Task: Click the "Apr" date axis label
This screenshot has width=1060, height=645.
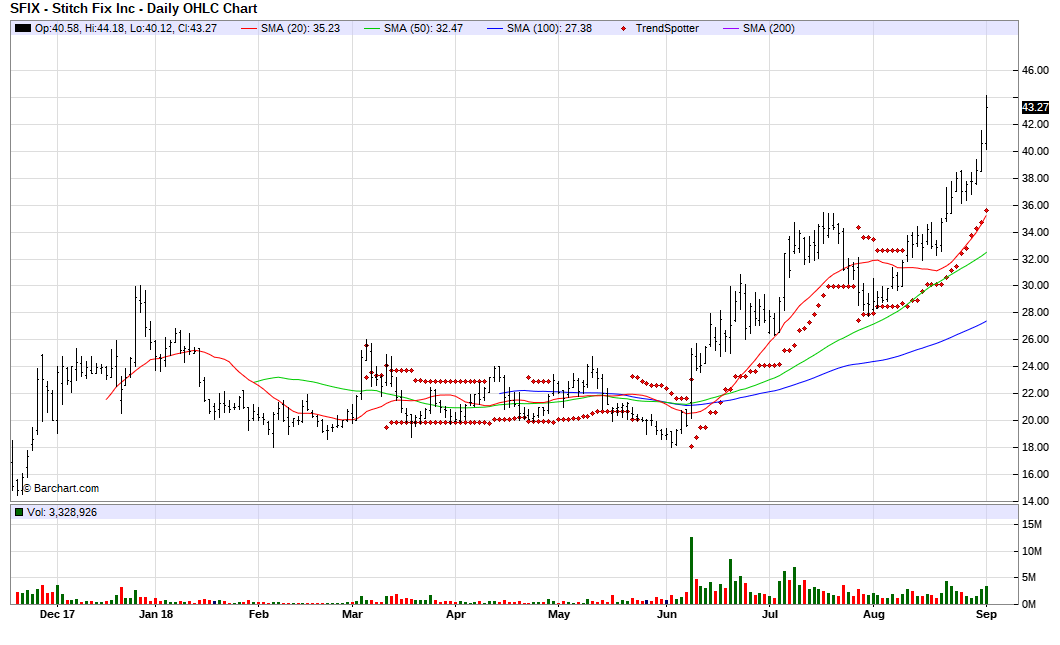Action: click(x=456, y=614)
